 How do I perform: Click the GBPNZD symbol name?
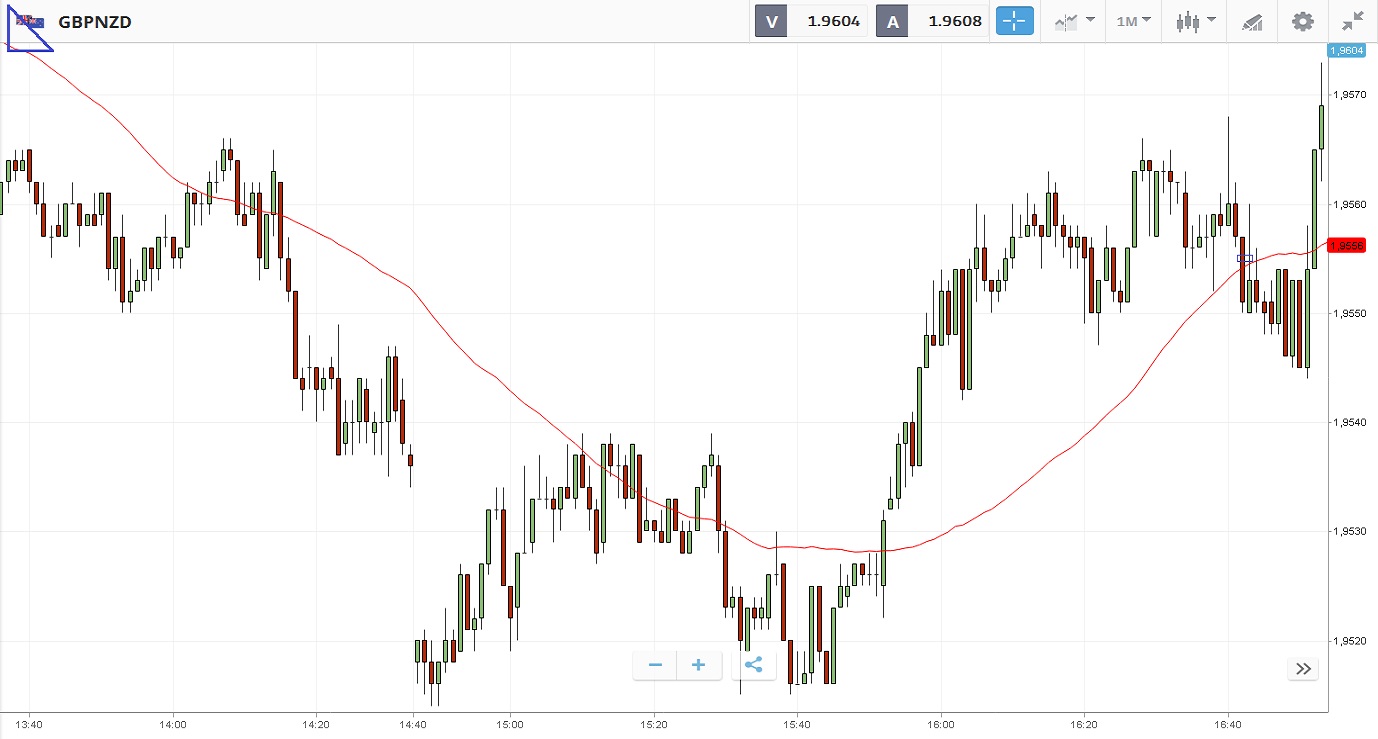95,21
